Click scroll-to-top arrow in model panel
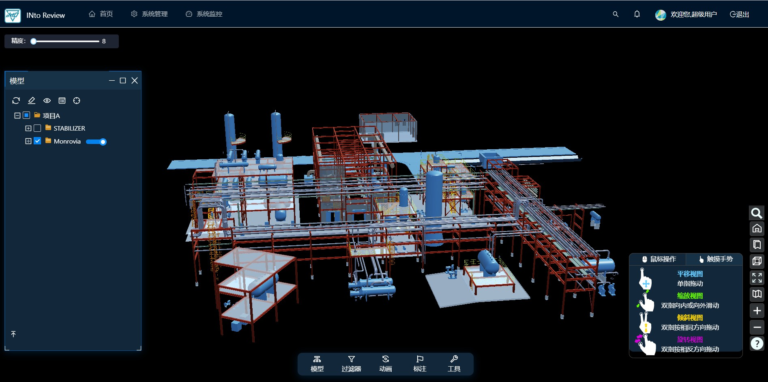 coord(14,334)
